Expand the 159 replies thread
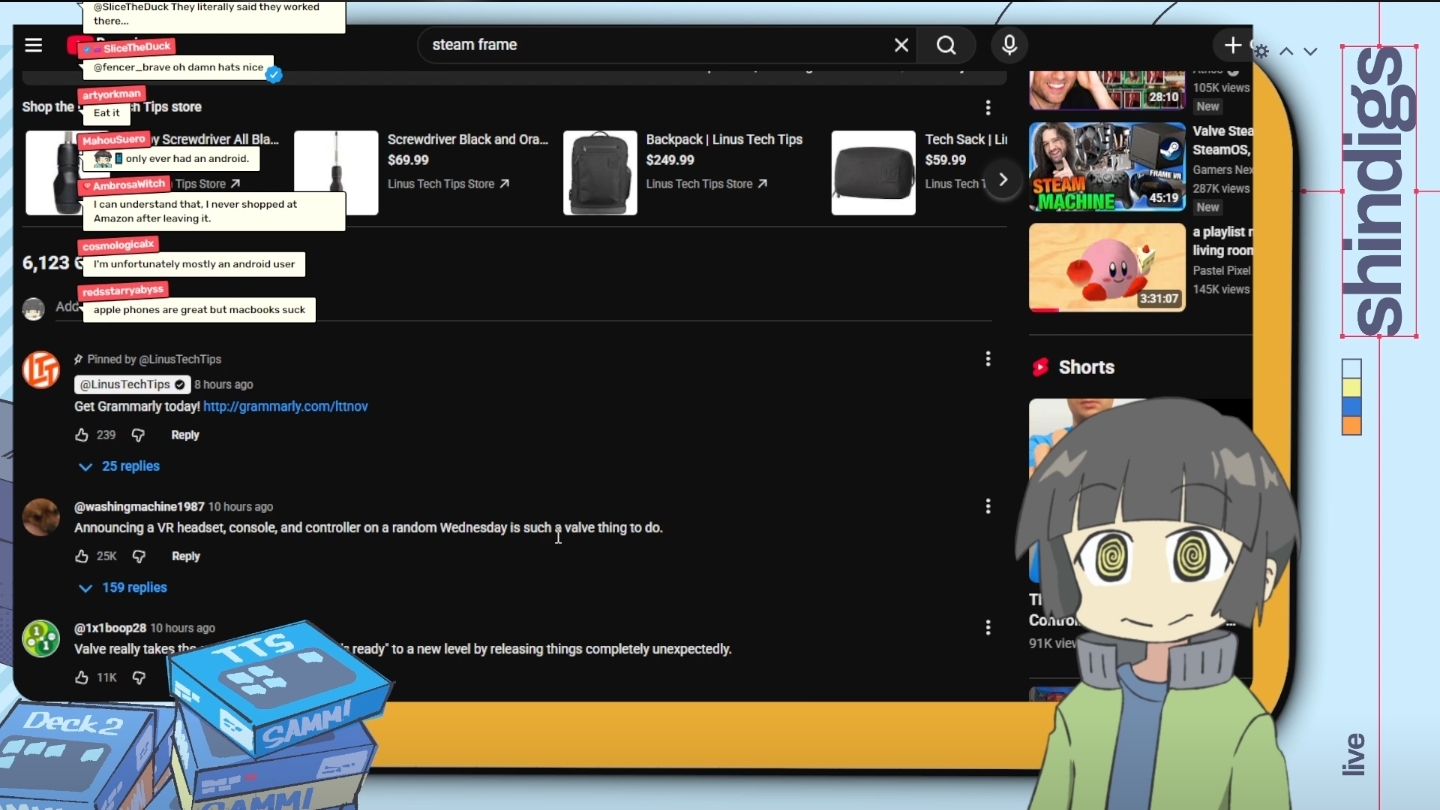The image size is (1440, 810). (123, 588)
